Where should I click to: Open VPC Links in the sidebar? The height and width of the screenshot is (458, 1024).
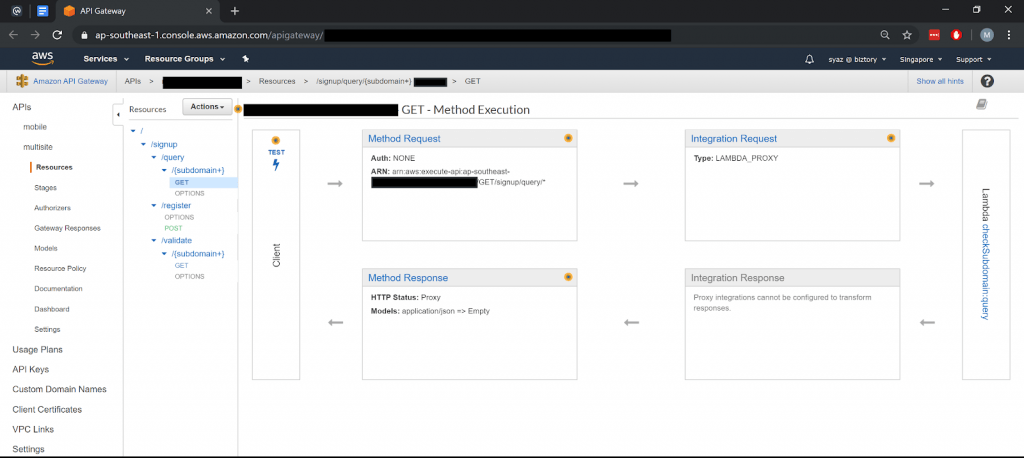pos(33,429)
